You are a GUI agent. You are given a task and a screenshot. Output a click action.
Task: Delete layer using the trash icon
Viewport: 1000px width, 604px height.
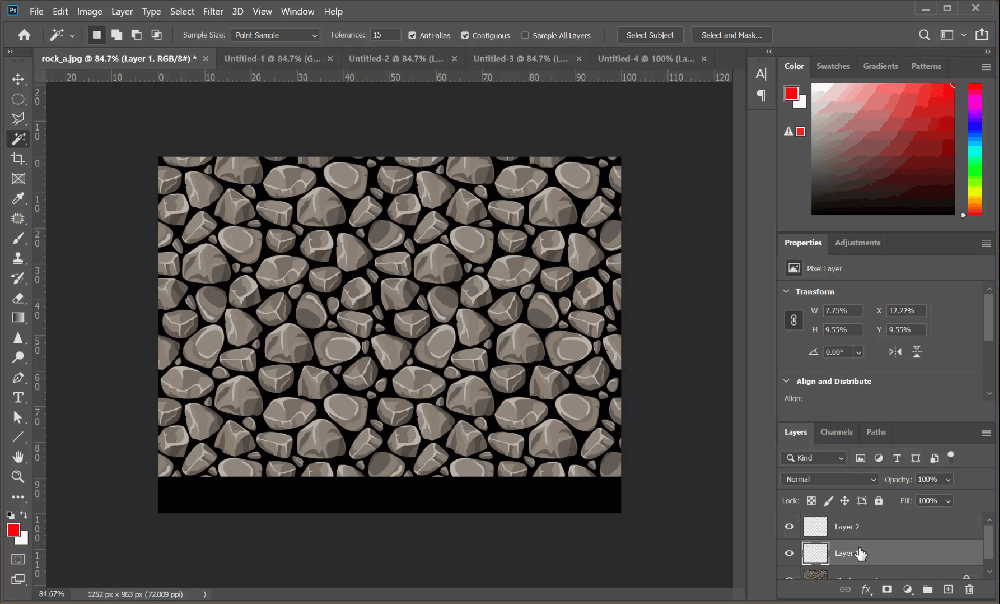tap(969, 590)
